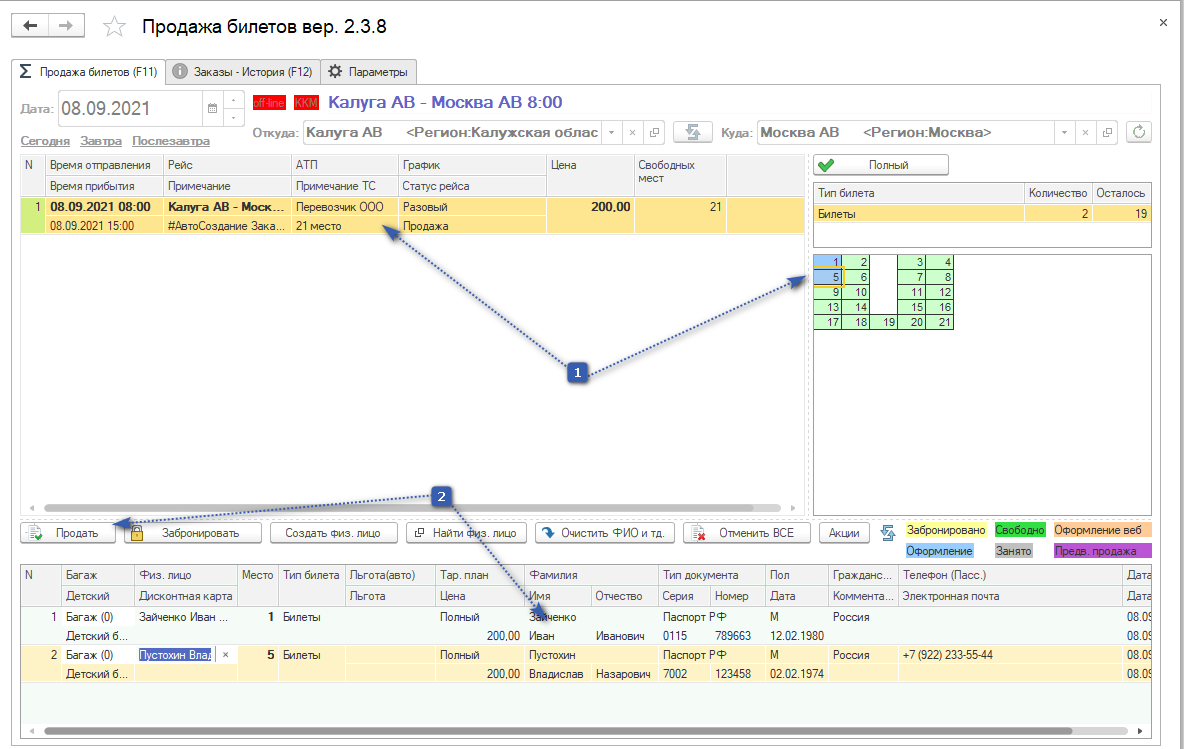Open the calendar picker for the date field

coord(211,108)
